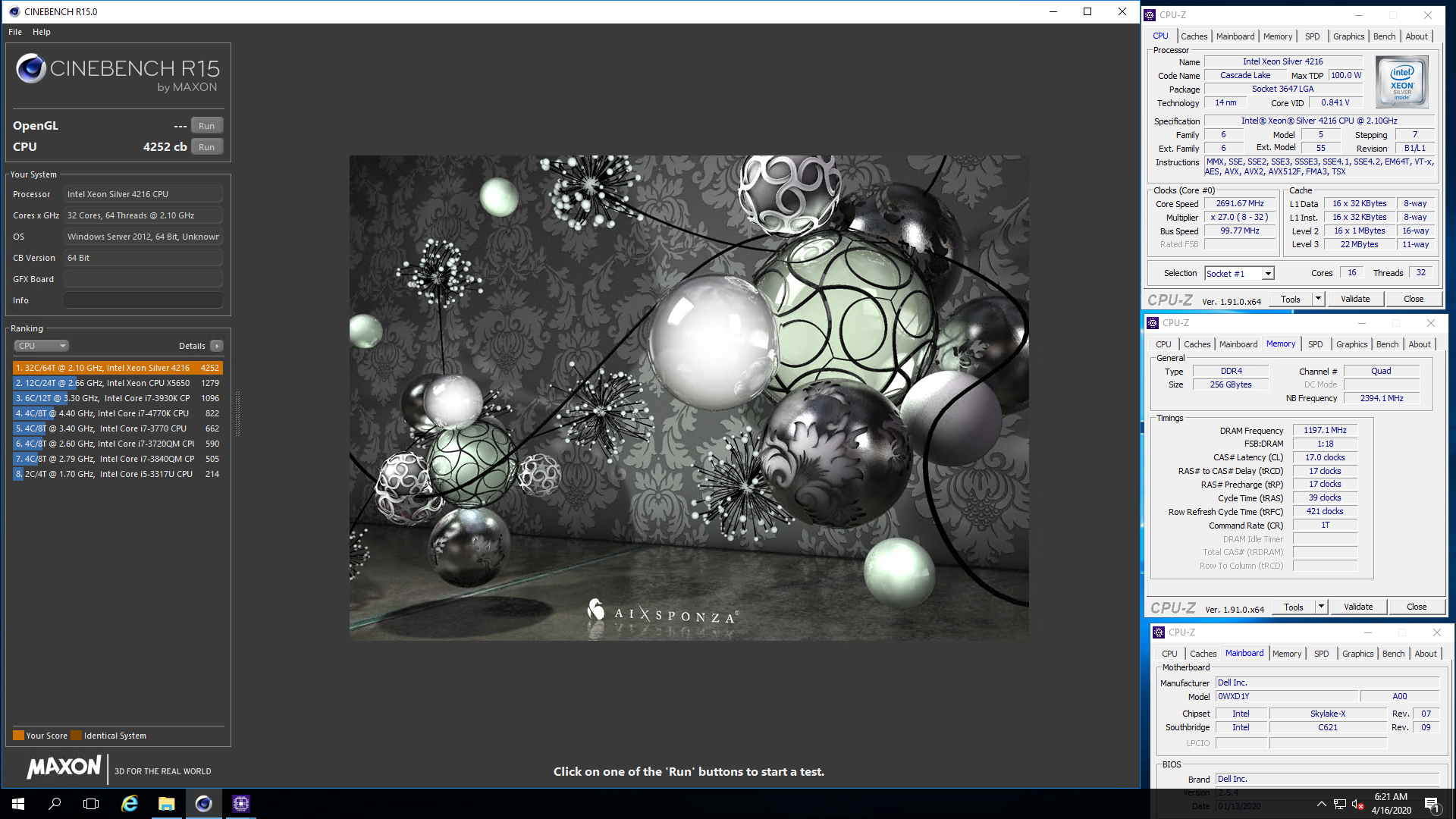Open Memory tab in bottom CPU-Z window
The height and width of the screenshot is (819, 1456).
1287,654
